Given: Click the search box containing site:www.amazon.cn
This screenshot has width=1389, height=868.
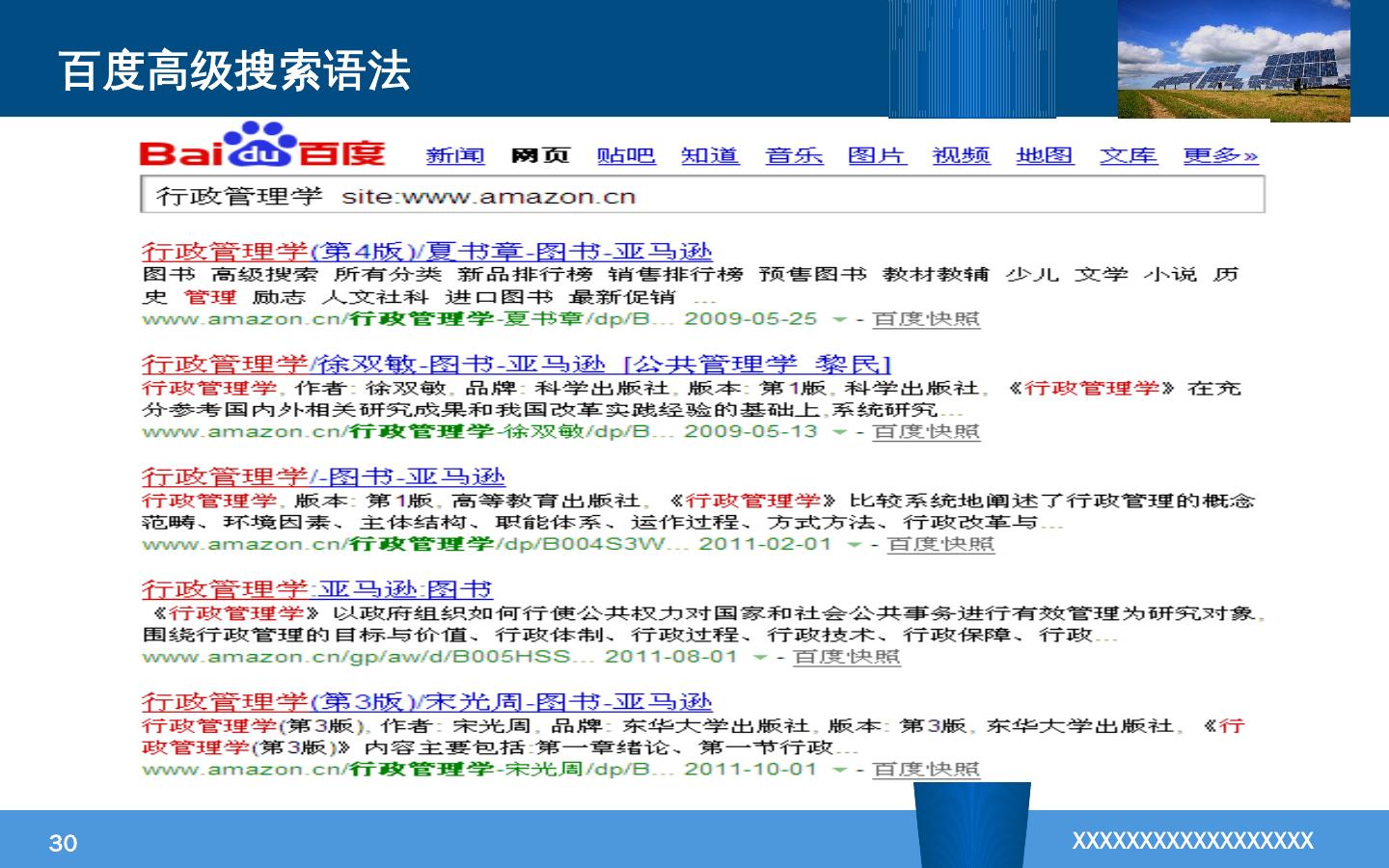Looking at the screenshot, I should click(x=702, y=197).
